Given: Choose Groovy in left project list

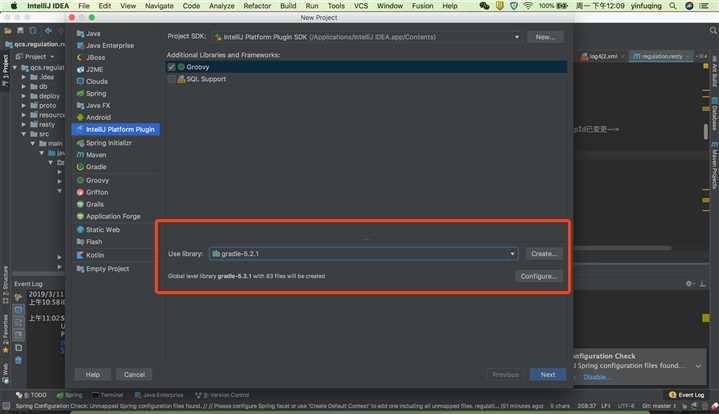Looking at the screenshot, I should pyautogui.click(x=97, y=180).
